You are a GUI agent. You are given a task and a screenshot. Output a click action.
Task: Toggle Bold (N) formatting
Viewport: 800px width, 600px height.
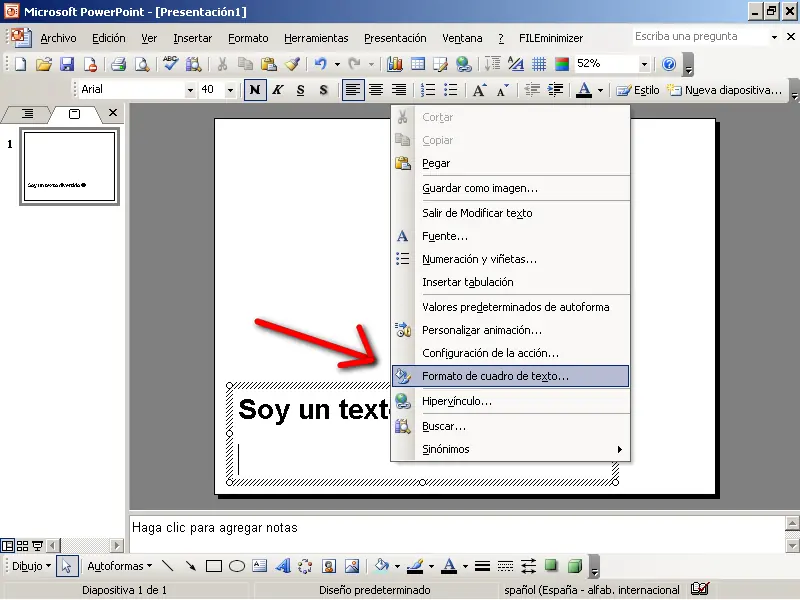(255, 90)
